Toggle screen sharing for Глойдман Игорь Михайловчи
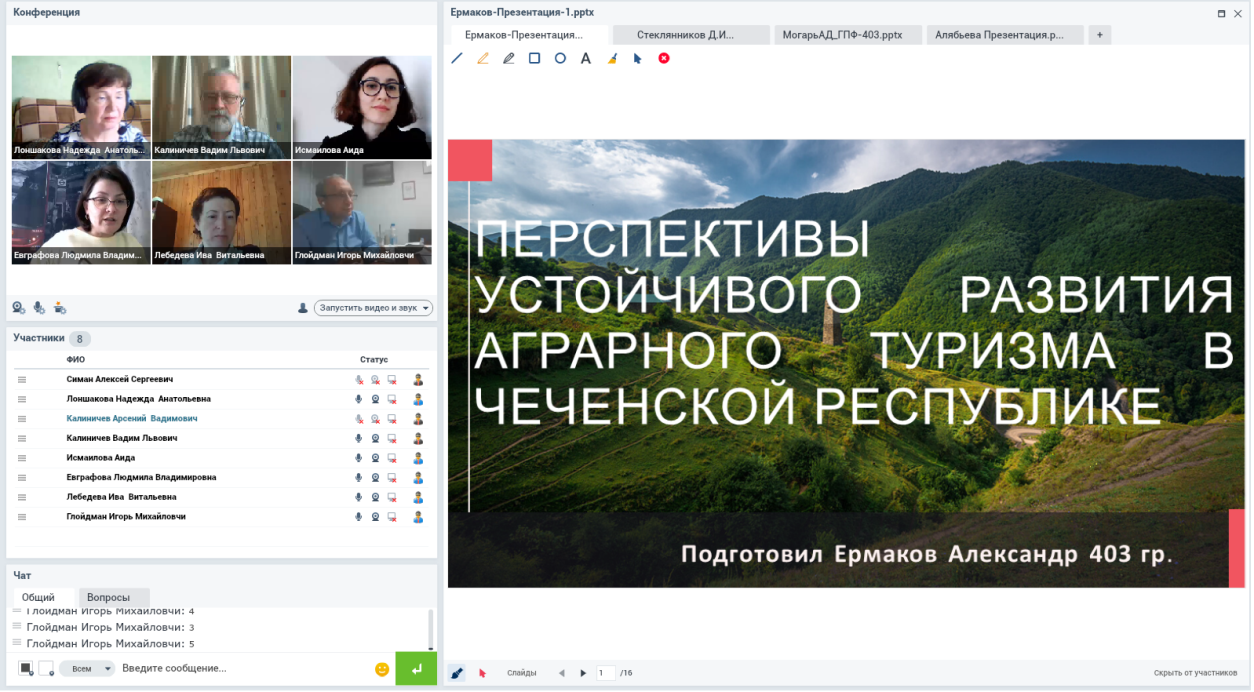Screen dimensions: 1254x692 point(392,517)
